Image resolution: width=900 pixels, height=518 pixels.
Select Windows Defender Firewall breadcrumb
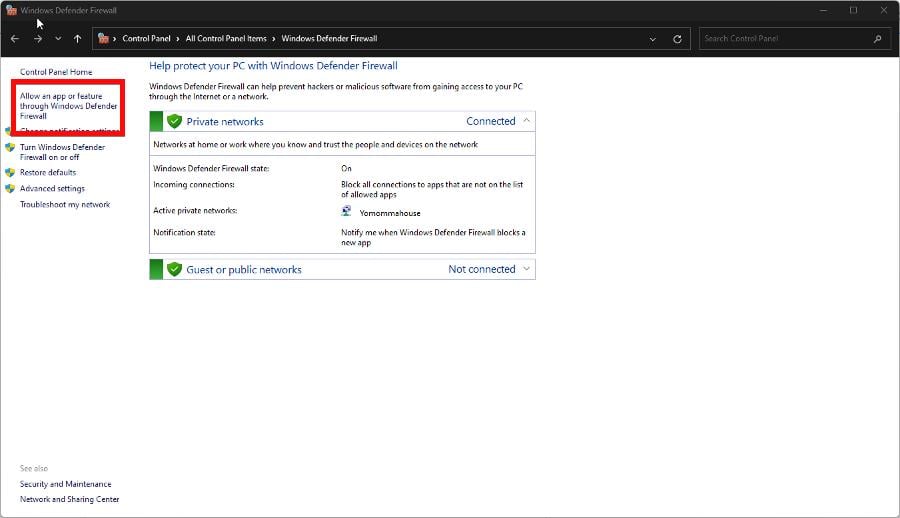329,38
